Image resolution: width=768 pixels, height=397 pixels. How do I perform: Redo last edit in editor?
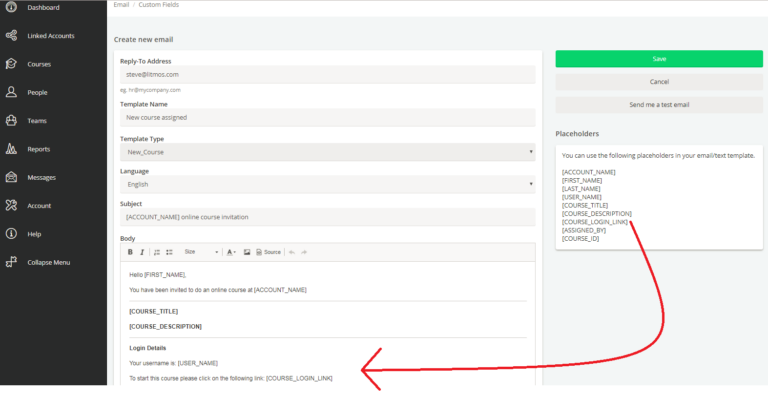click(304, 252)
